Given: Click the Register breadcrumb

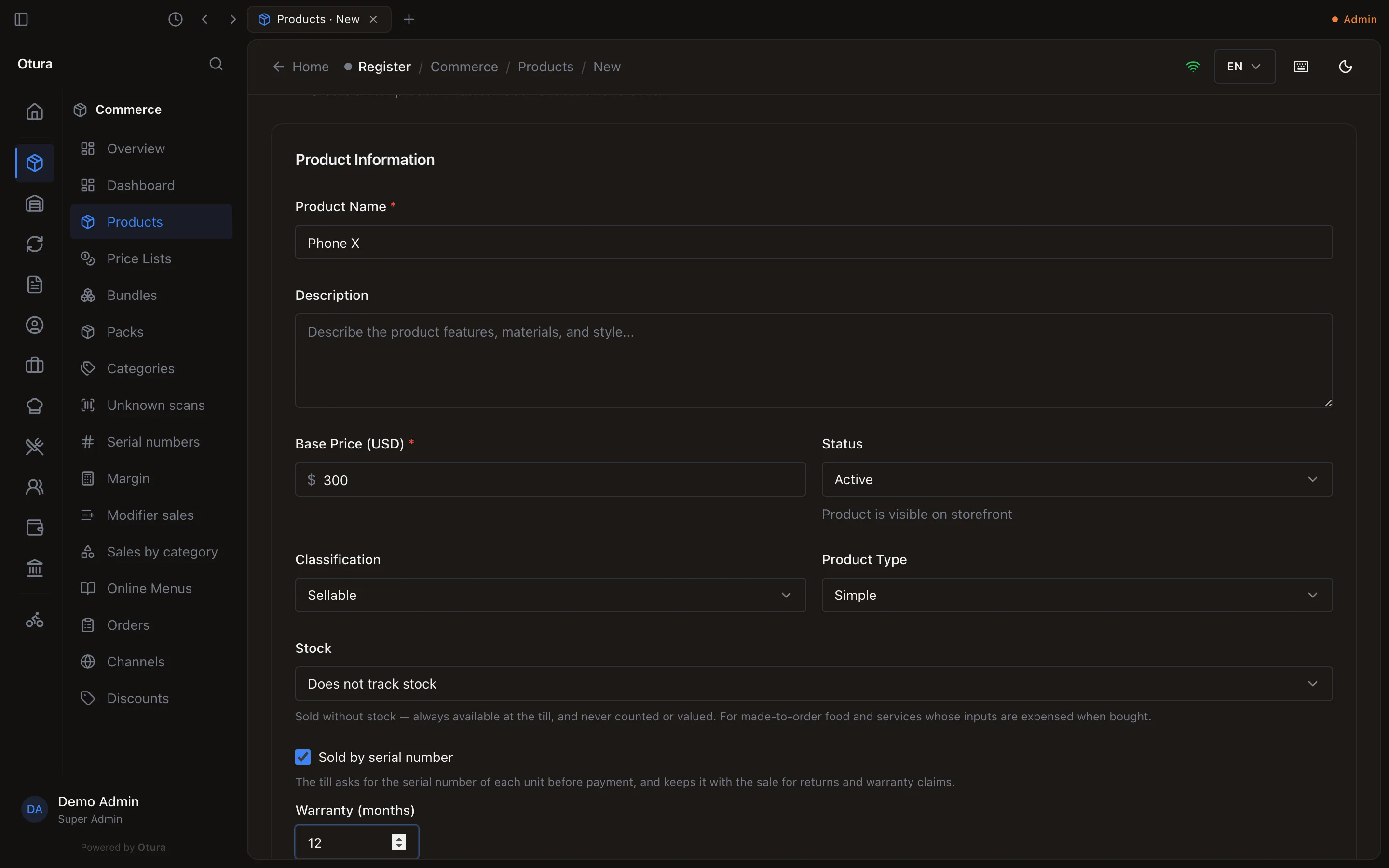Looking at the screenshot, I should point(384,67).
